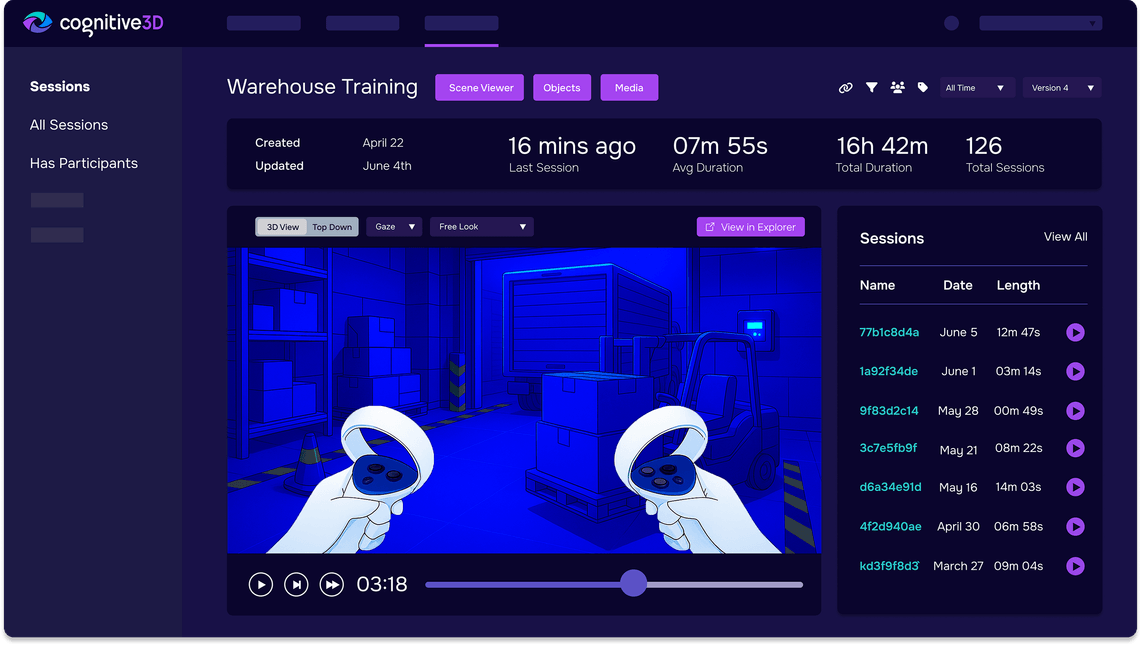
Task: Select the tag icon next to participants
Action: (x=923, y=88)
